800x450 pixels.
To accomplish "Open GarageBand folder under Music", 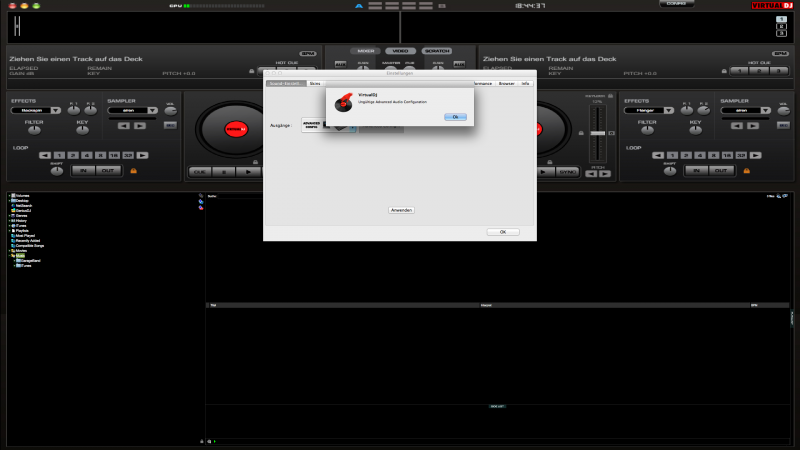I will point(30,261).
